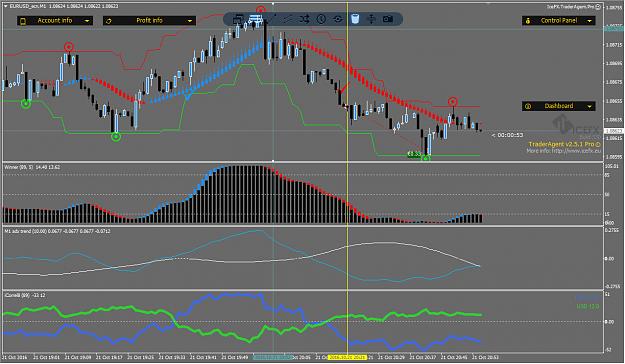625x364 pixels.
Task: Open the Profit info panel label
Action: (149, 20)
